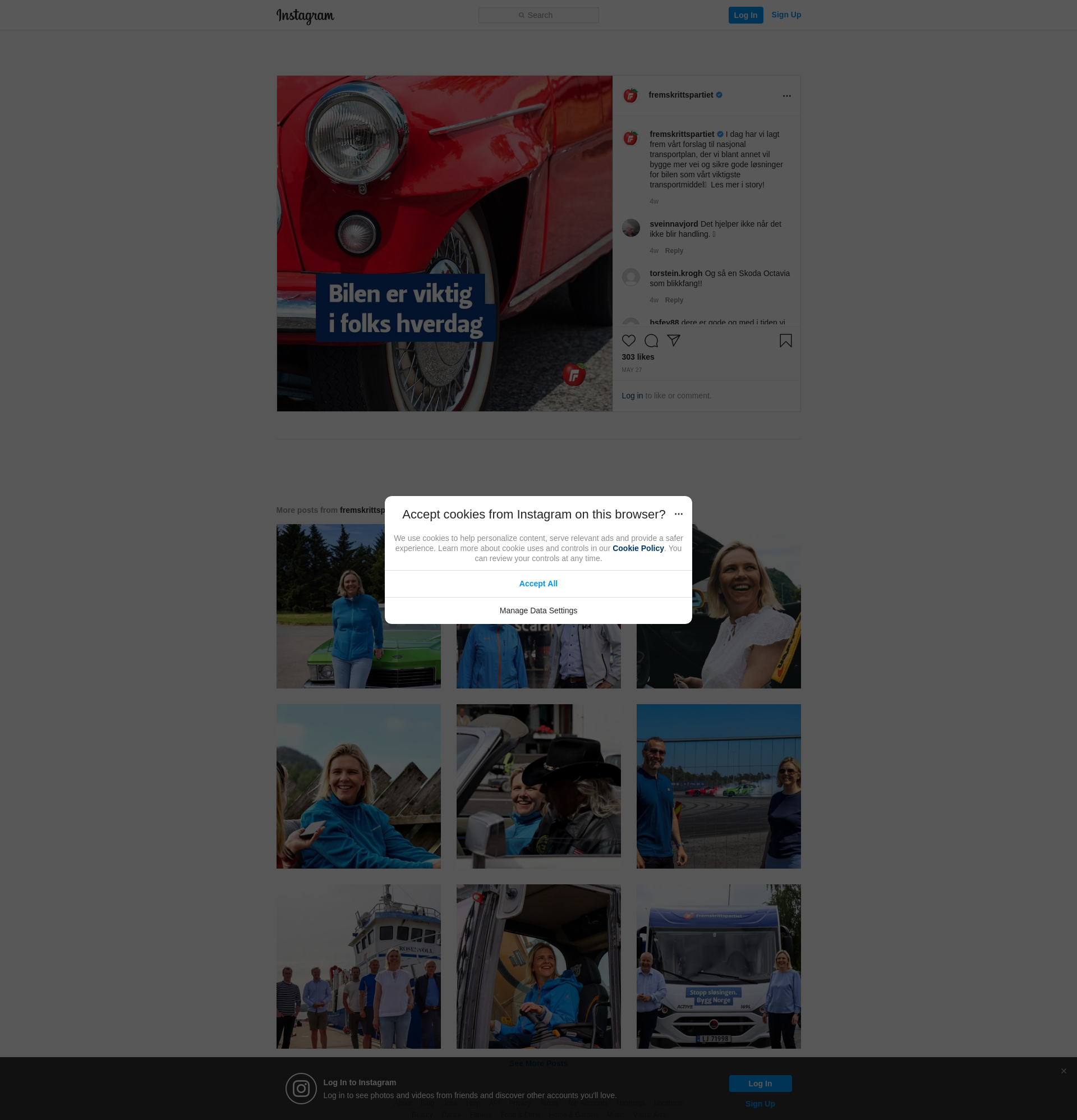Open thumbnail of Fremskrittspartiet campaign van

pos(718,967)
